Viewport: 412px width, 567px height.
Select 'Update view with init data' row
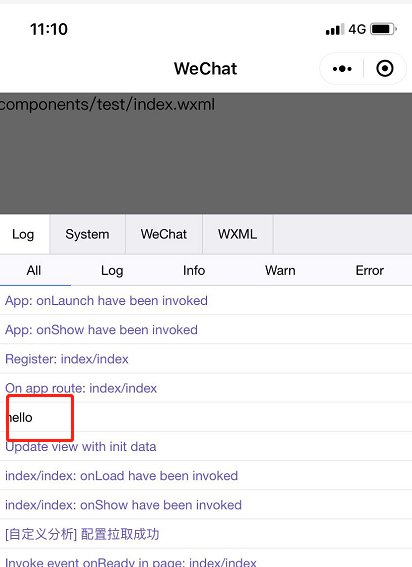[206, 447]
